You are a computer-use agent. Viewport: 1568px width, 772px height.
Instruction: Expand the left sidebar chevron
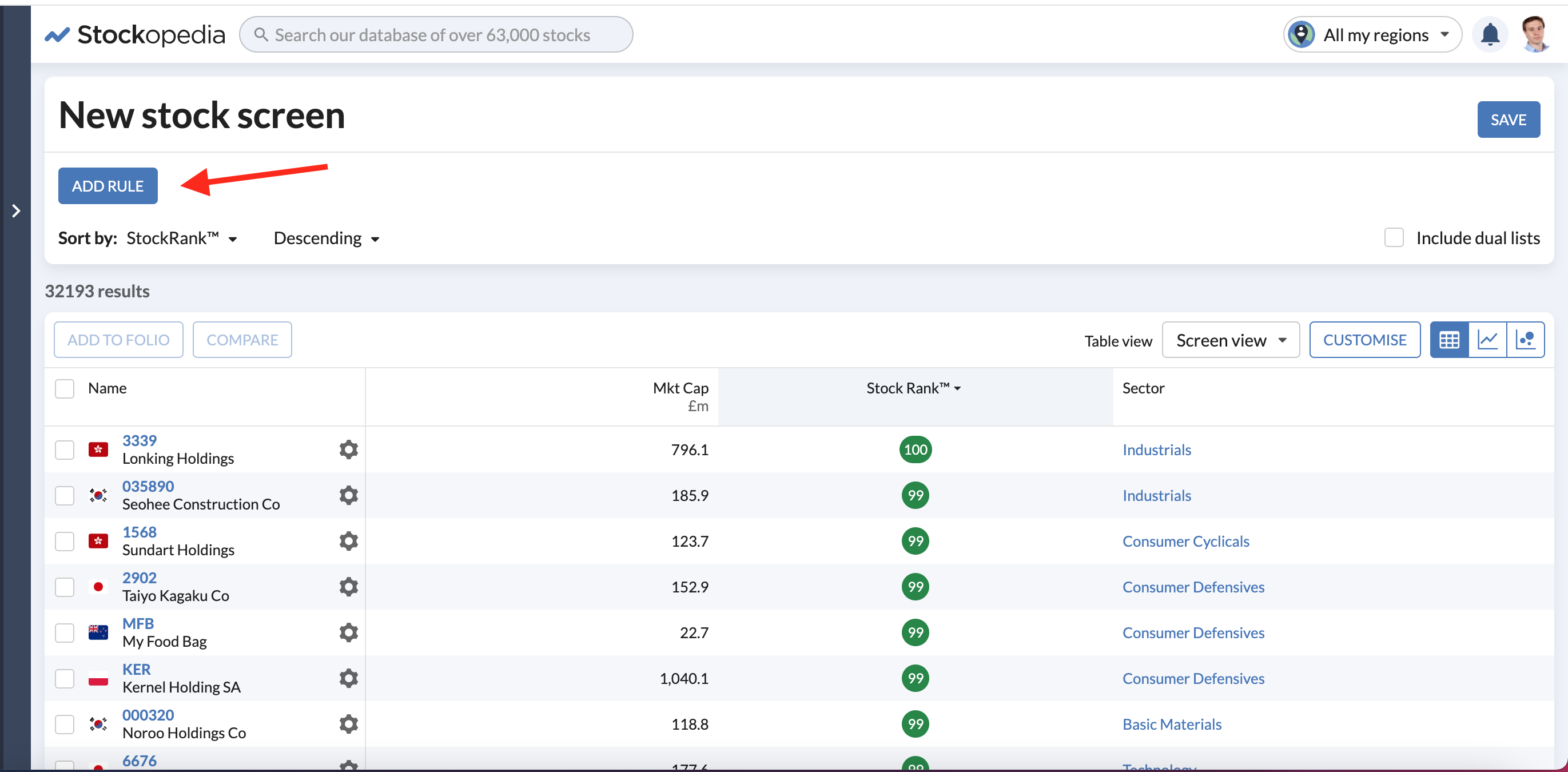(17, 210)
